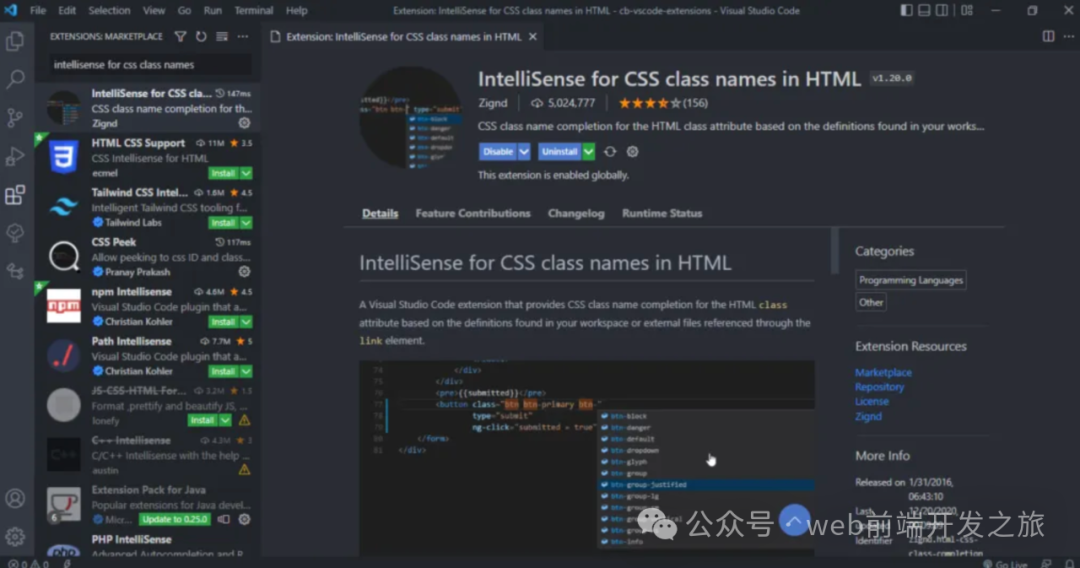Click the extensions search input field
Image resolution: width=1080 pixels, height=568 pixels.
(150, 65)
